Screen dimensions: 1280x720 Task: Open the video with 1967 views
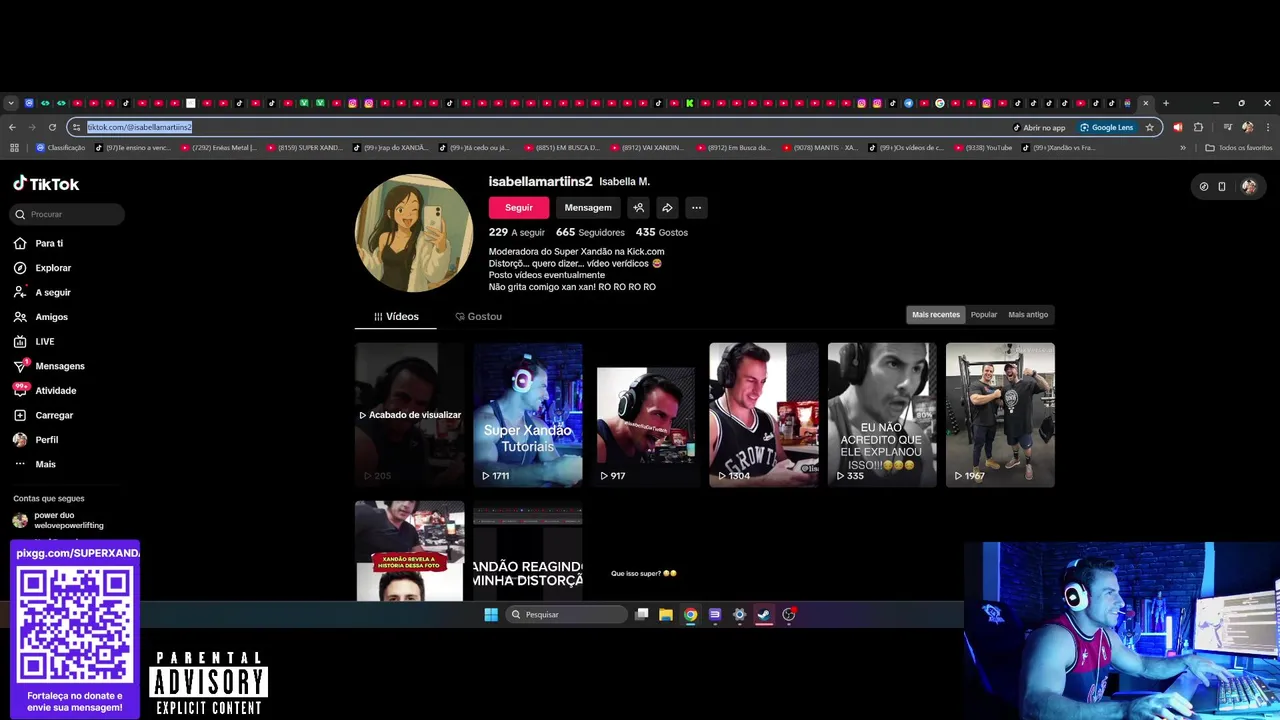tap(1000, 415)
